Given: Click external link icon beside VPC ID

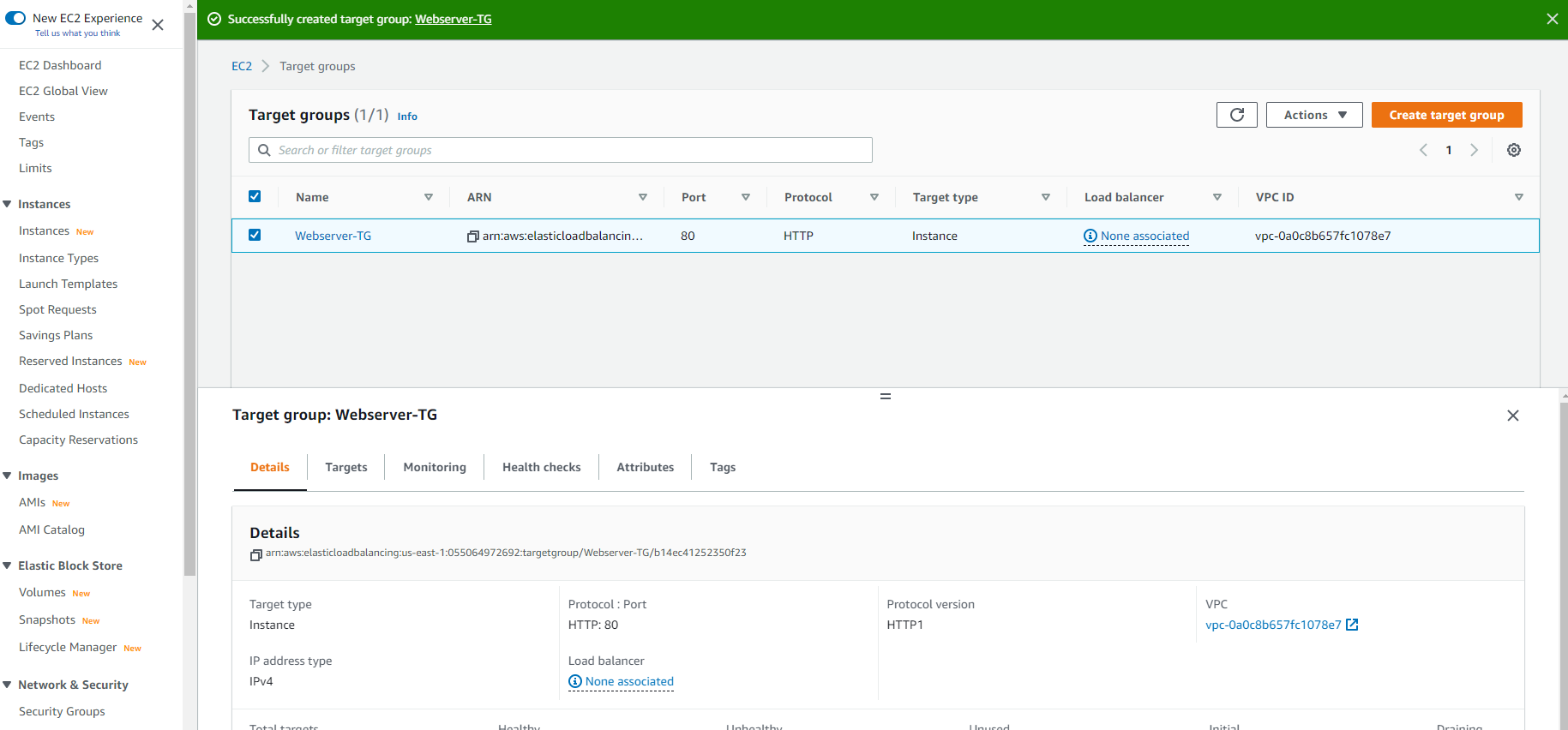Looking at the screenshot, I should (1352, 625).
